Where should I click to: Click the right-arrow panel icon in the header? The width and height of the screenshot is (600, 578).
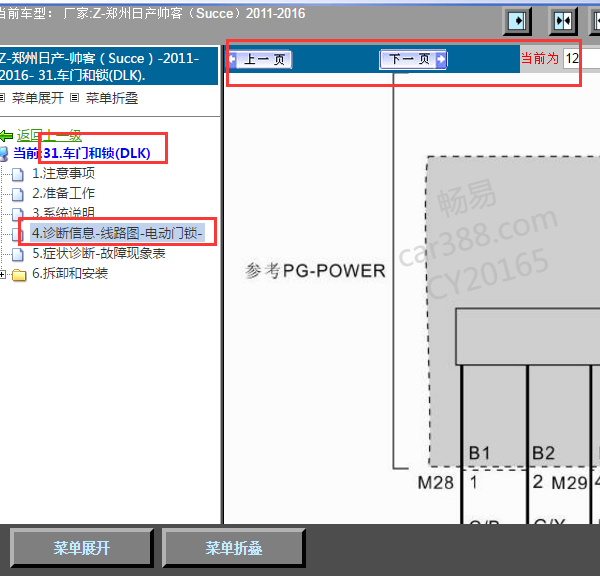pyautogui.click(x=517, y=21)
